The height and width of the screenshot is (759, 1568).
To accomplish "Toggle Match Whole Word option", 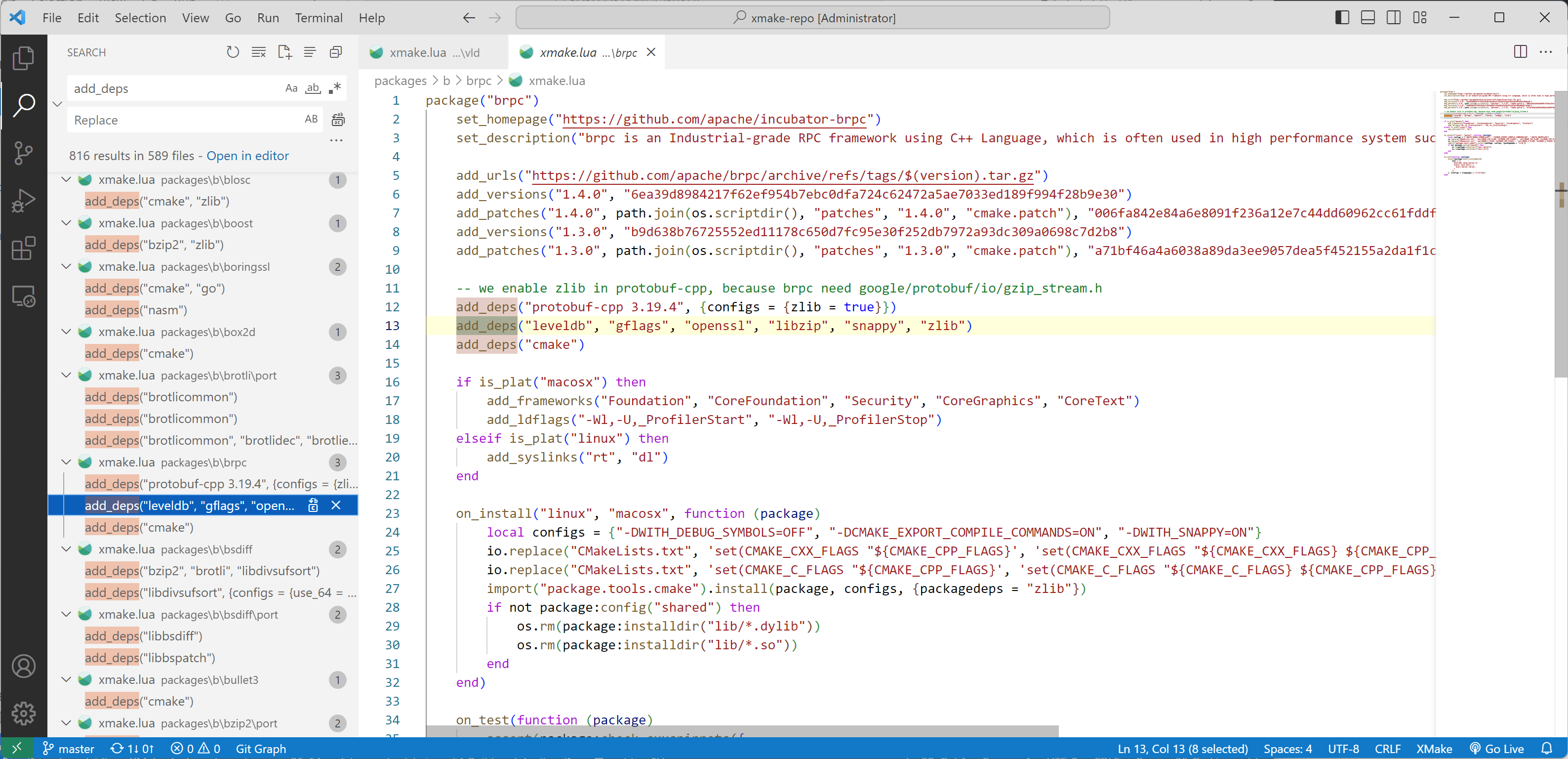I will [x=313, y=88].
